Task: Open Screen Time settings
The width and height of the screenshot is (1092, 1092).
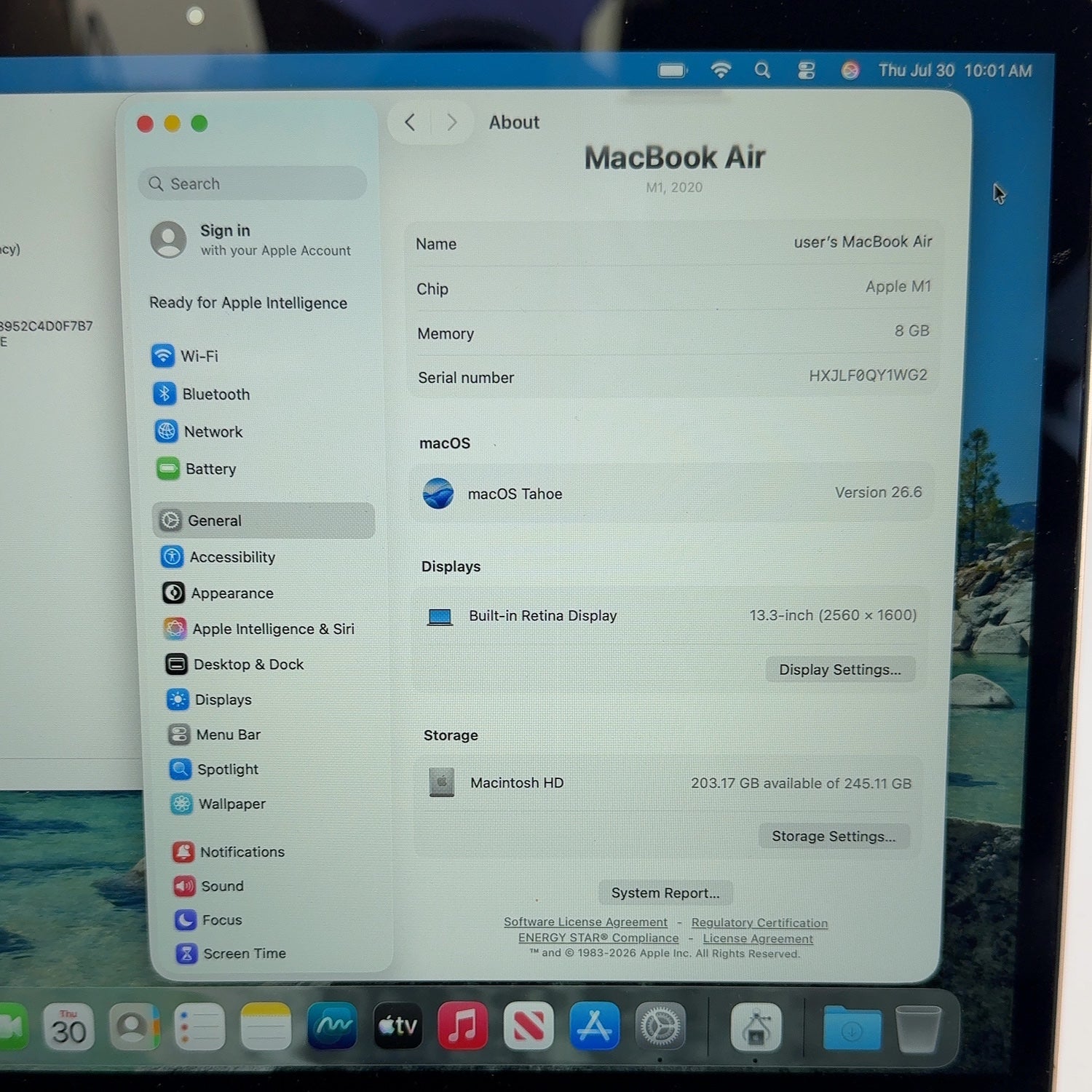Action: tap(232, 954)
